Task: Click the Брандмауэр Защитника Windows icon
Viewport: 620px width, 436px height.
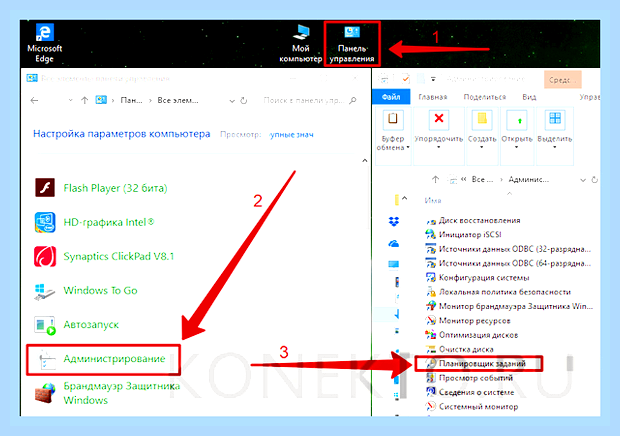Action: click(x=45, y=393)
